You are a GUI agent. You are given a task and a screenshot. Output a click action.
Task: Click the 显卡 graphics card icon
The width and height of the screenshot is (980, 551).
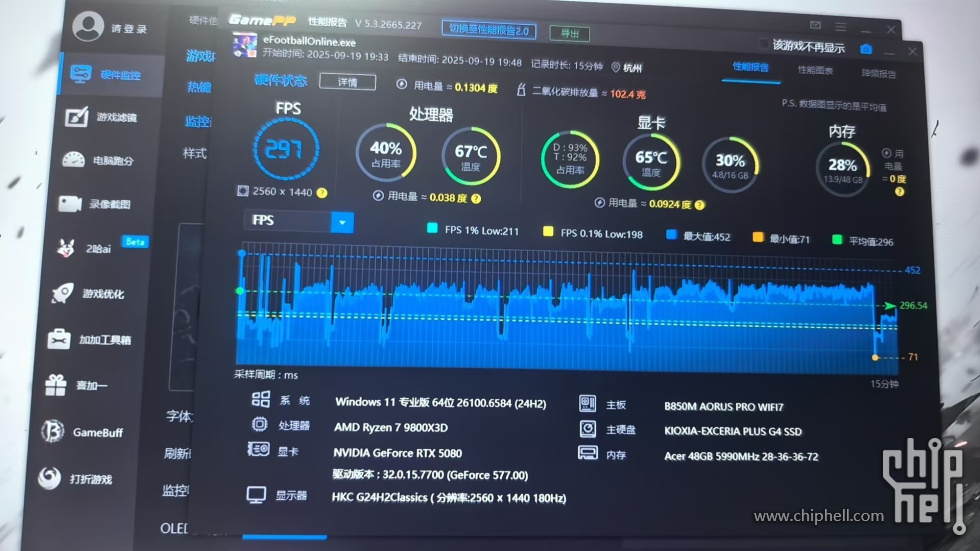258,449
